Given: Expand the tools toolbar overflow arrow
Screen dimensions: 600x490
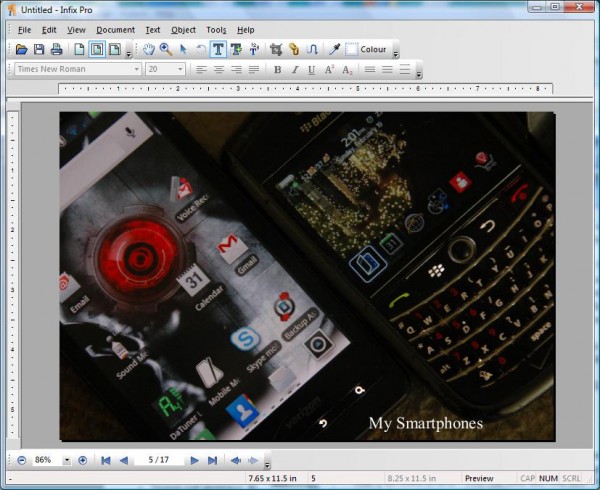Looking at the screenshot, I should (x=396, y=54).
